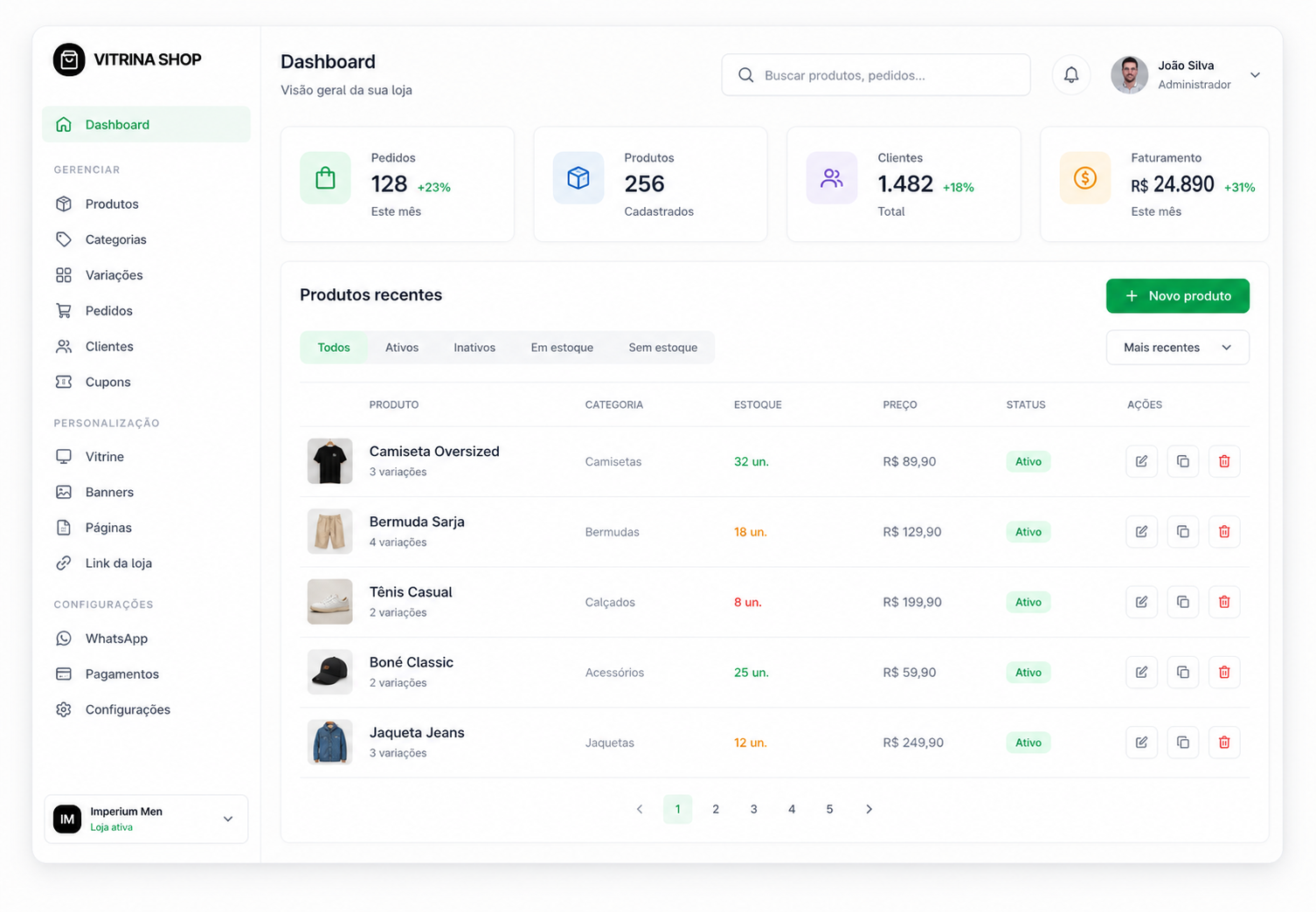Image resolution: width=1316 pixels, height=912 pixels.
Task: Go to page 3 of products
Action: click(753, 809)
